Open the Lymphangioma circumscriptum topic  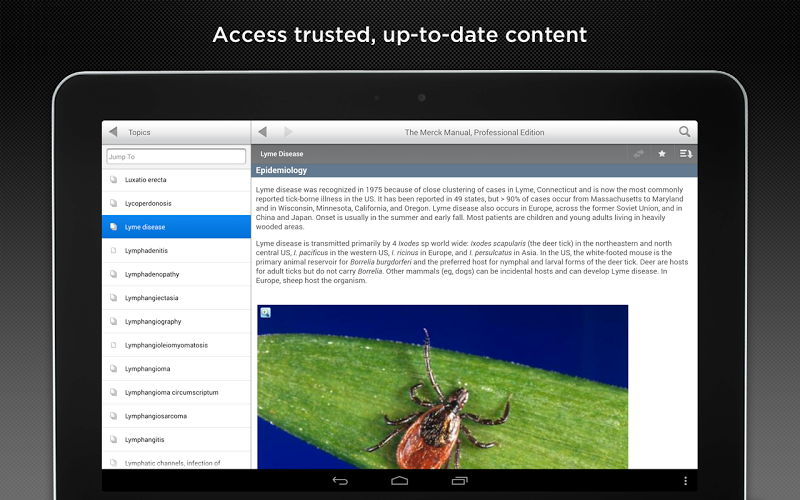[x=177, y=392]
